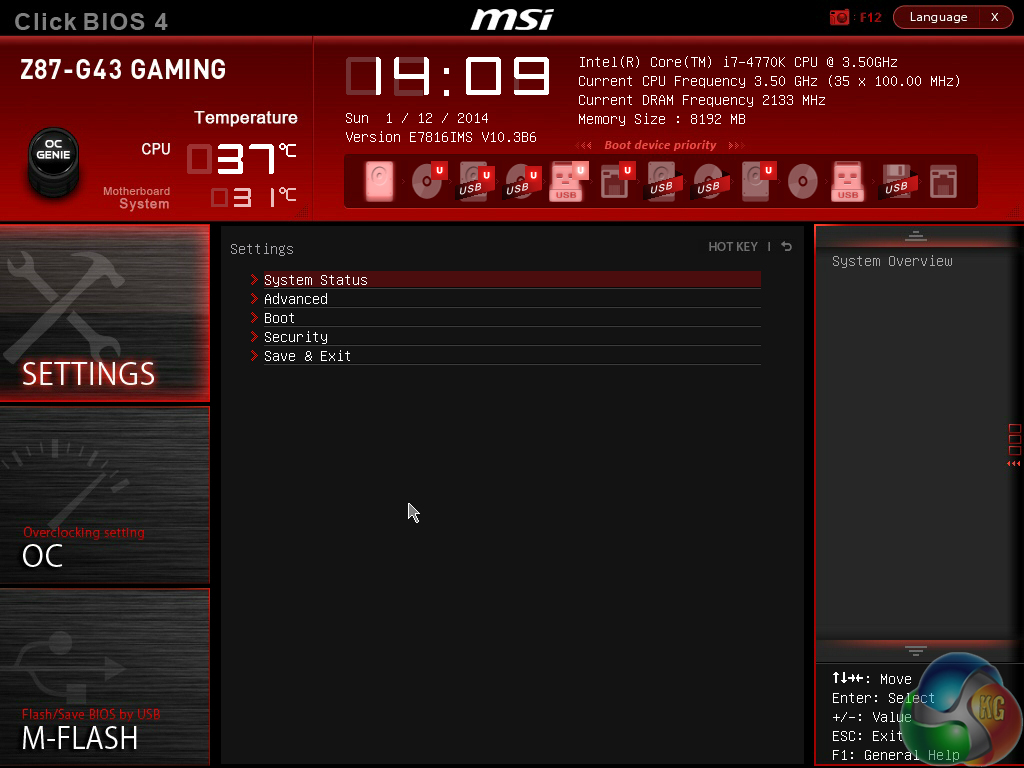The height and width of the screenshot is (768, 1024).
Task: Open the SETTINGS section panel
Action: coord(104,313)
